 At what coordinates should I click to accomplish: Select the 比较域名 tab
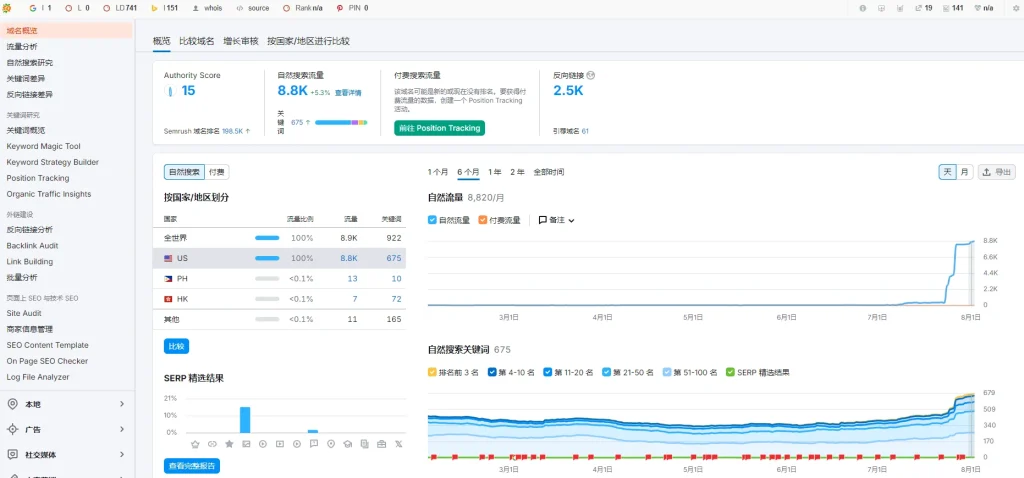197,40
